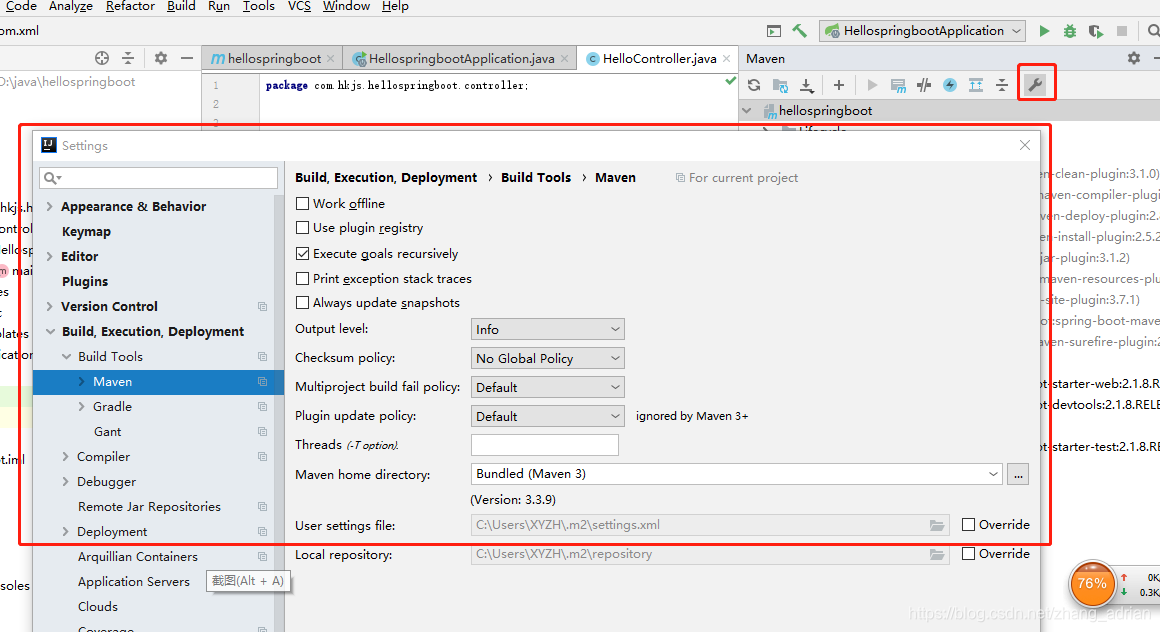Open the Checksum policy dropdown
The image size is (1160, 632).
pos(547,358)
